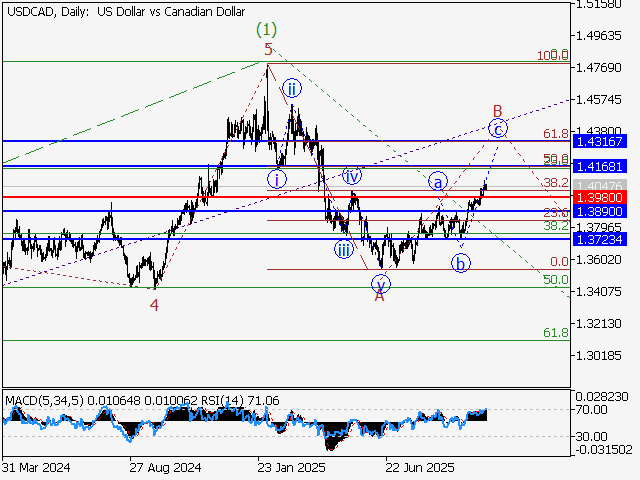Screen dimensions: 640x480
Task: Click the green (1) wave label
Action: [x=266, y=29]
